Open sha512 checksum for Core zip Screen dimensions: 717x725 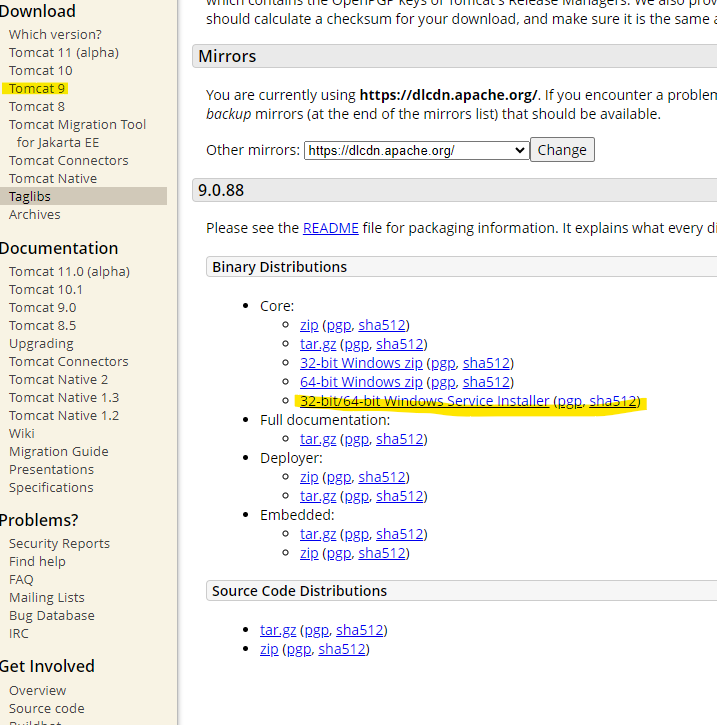(x=382, y=326)
